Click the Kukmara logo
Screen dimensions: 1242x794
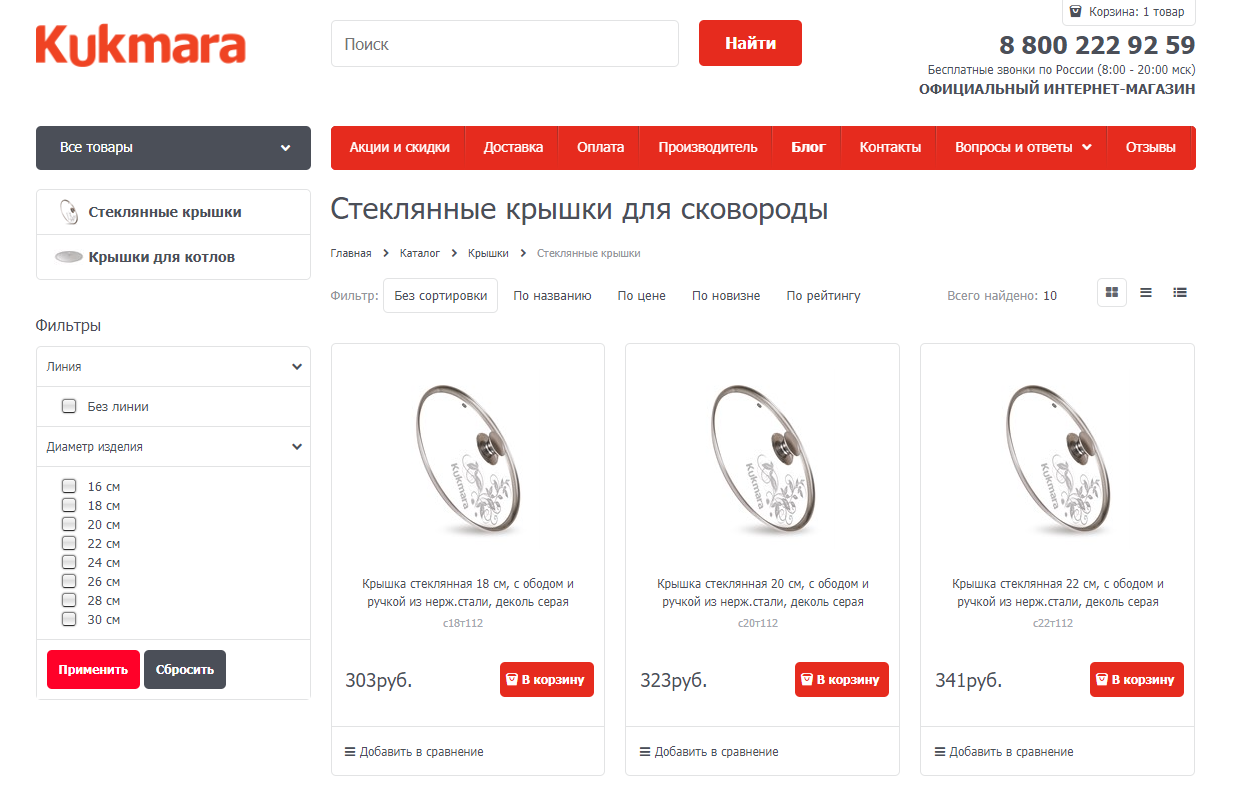tap(141, 45)
